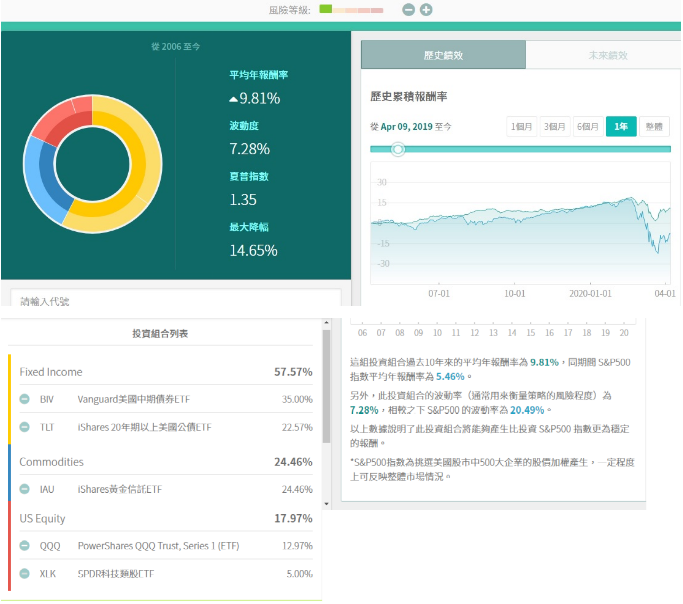
Task: Click the 1年 period button
Action: [621, 126]
